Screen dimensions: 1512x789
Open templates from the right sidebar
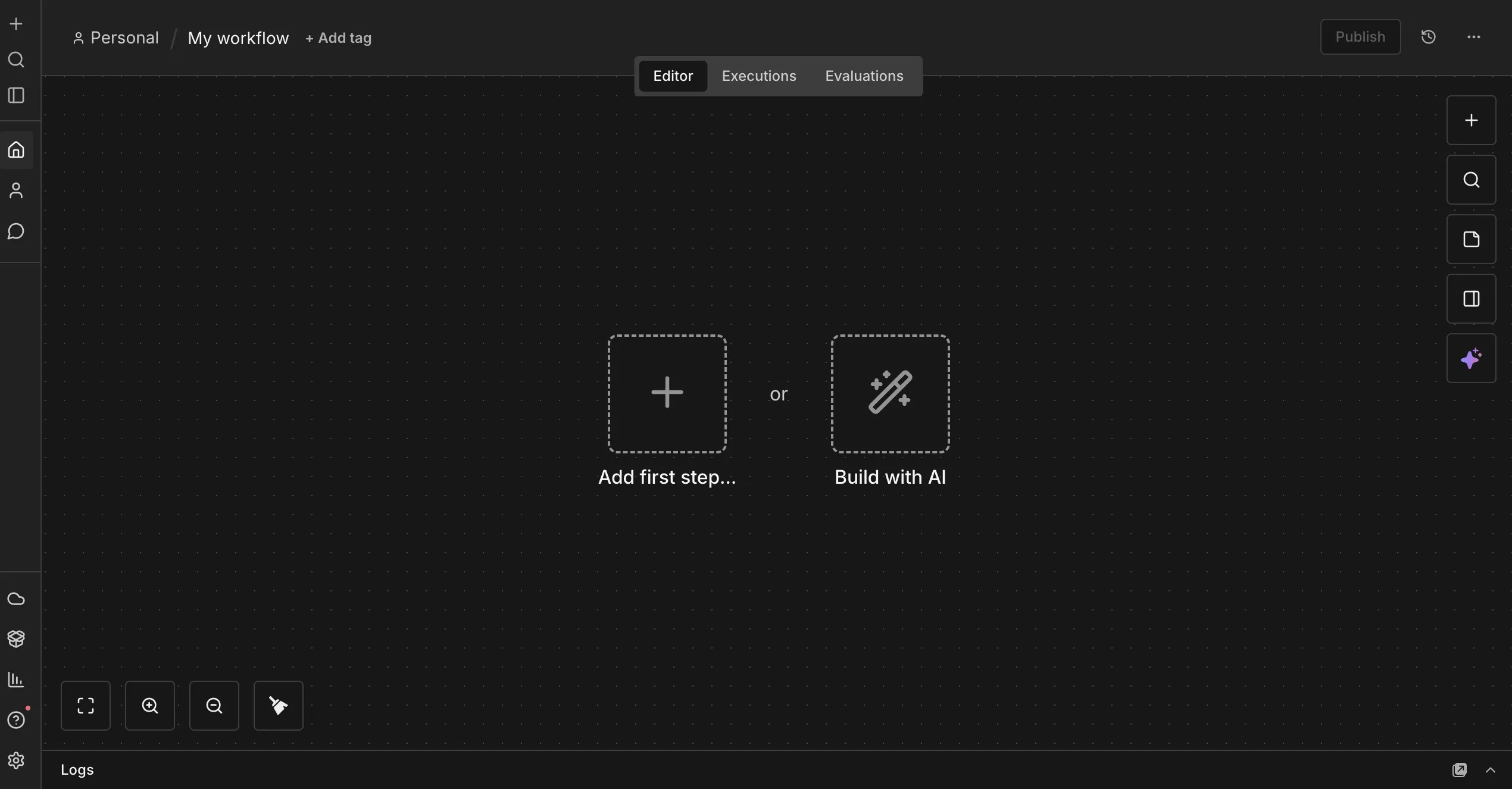point(1471,239)
